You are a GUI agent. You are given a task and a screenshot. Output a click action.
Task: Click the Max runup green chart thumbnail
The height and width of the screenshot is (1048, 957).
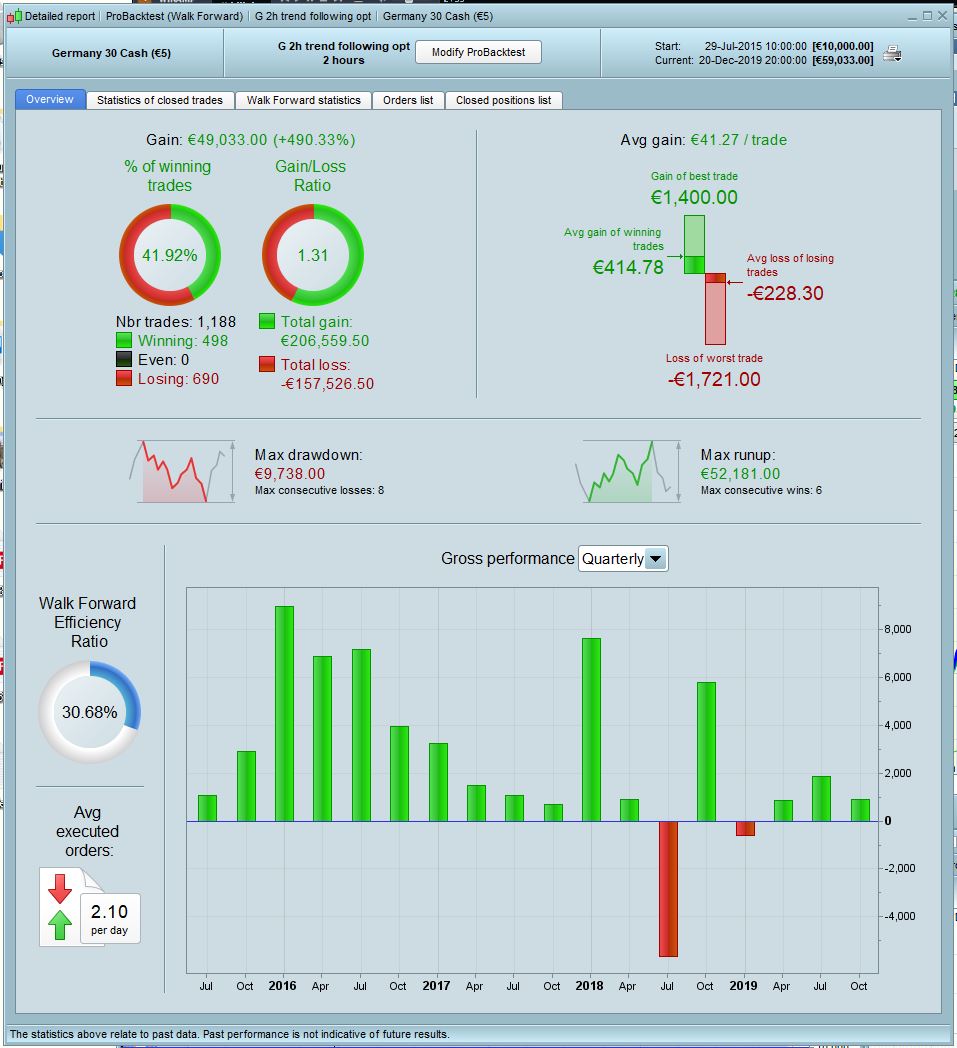(628, 471)
